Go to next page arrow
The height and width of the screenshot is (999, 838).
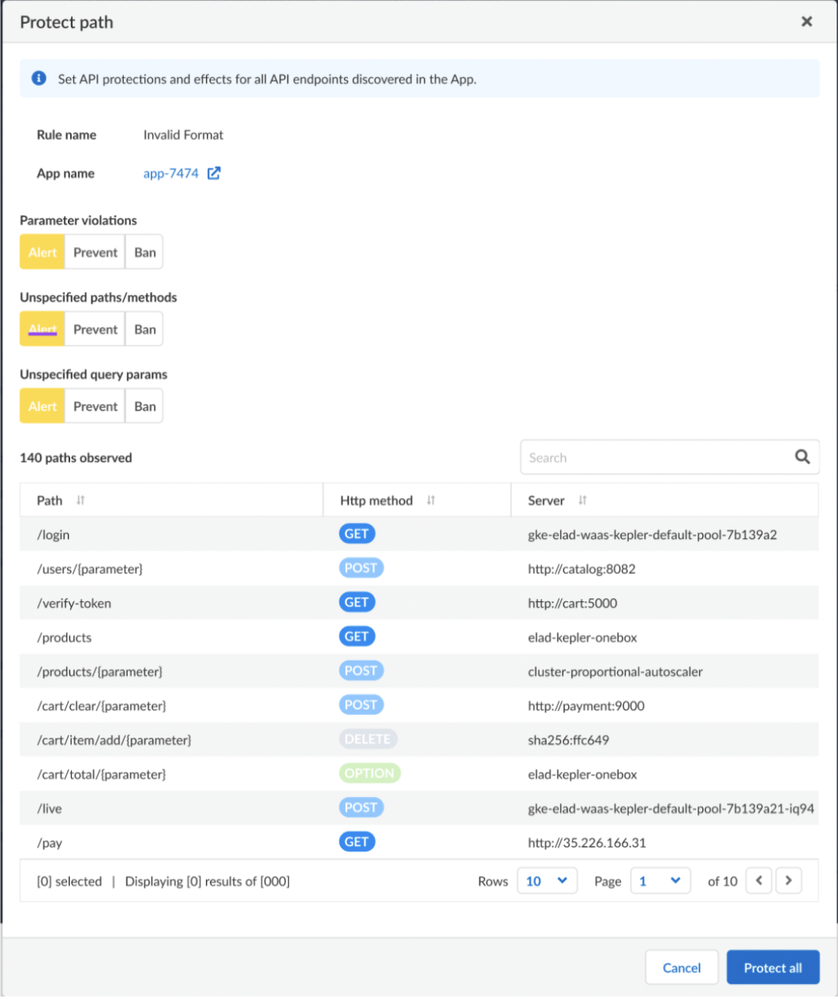[789, 881]
